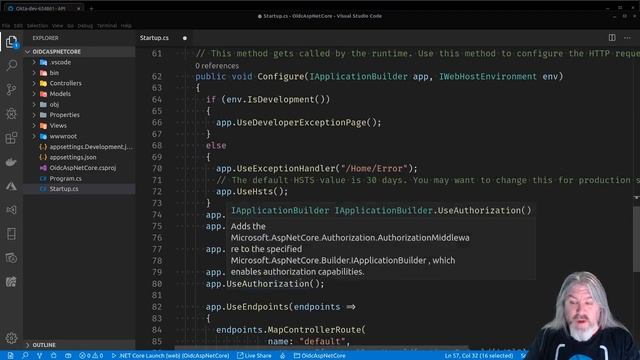Click the fork icon in the status bar

39,356
